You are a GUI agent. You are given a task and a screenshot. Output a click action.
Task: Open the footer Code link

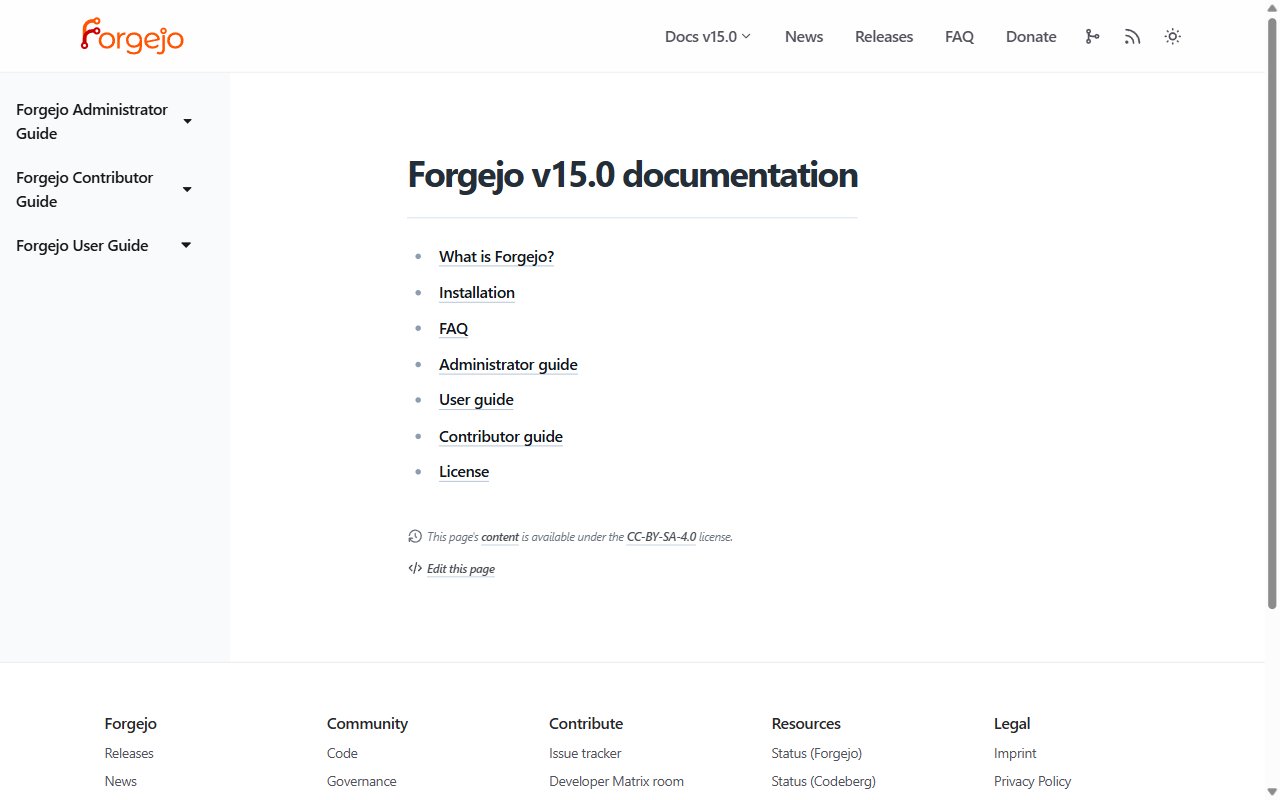pos(342,753)
